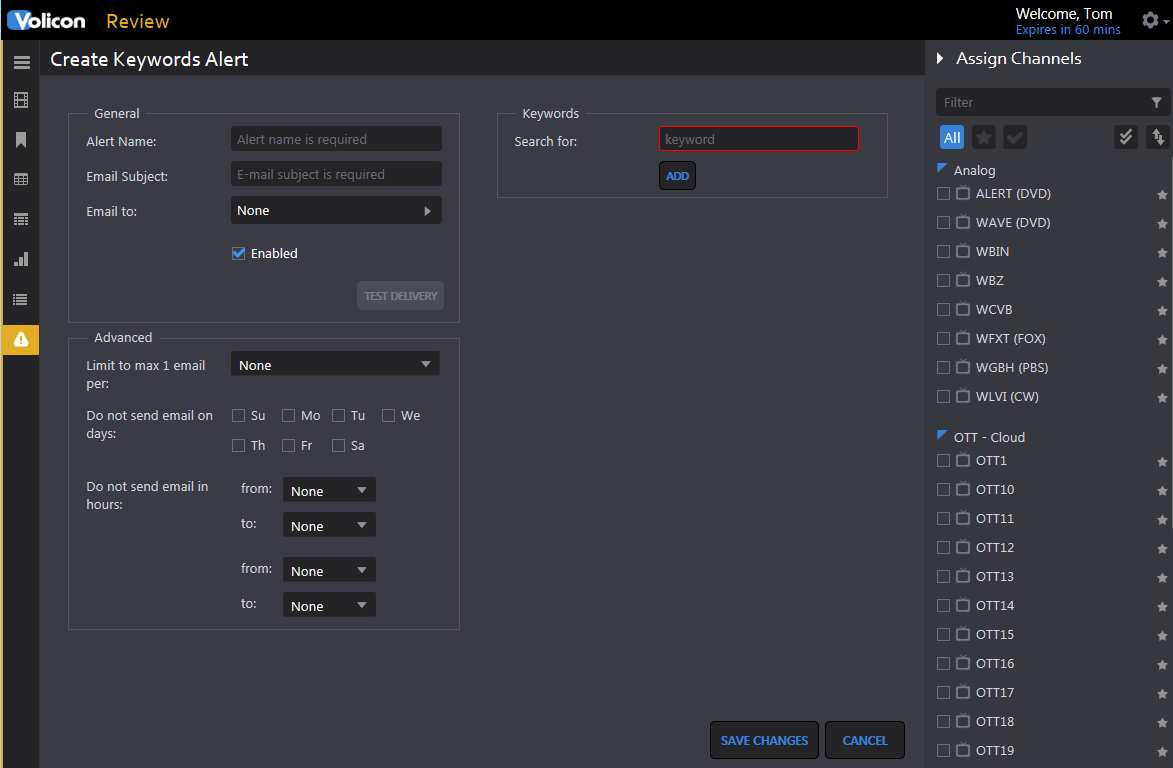Open the first to hours dropdown
The height and width of the screenshot is (768, 1173).
coord(329,526)
